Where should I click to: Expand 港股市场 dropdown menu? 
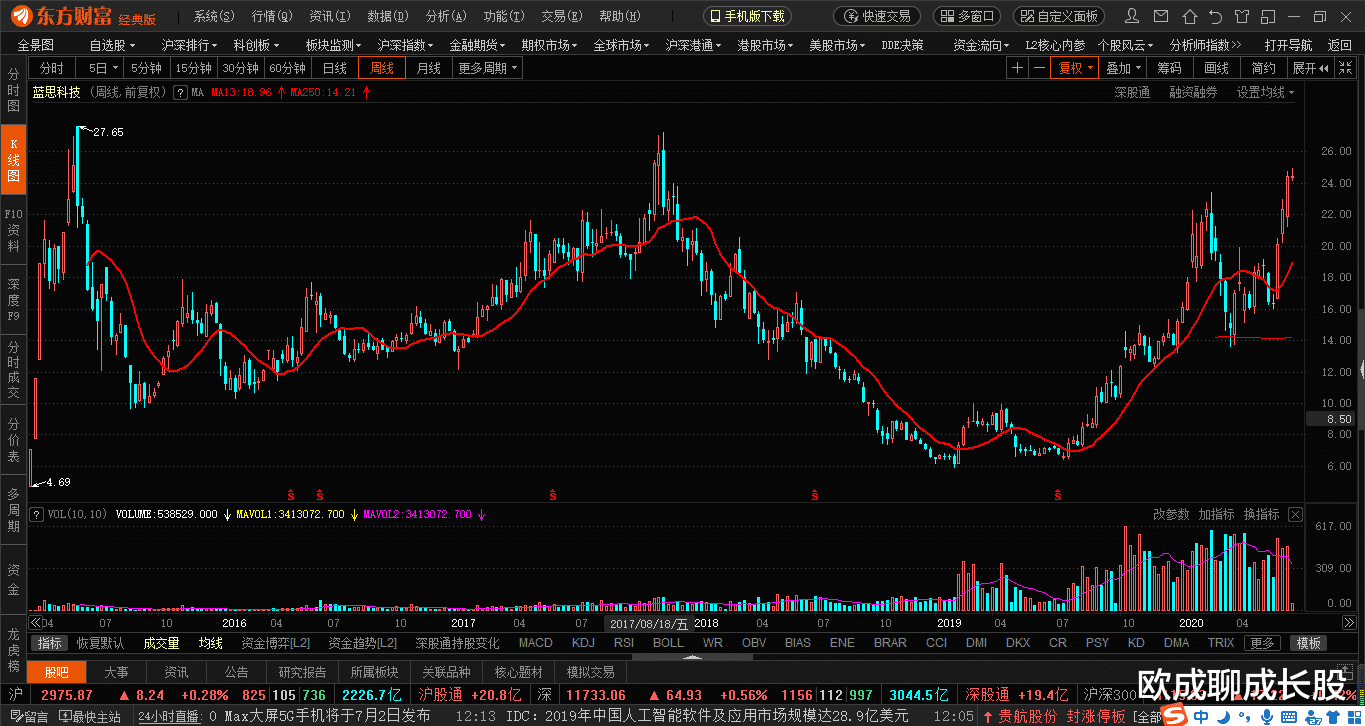pos(765,45)
